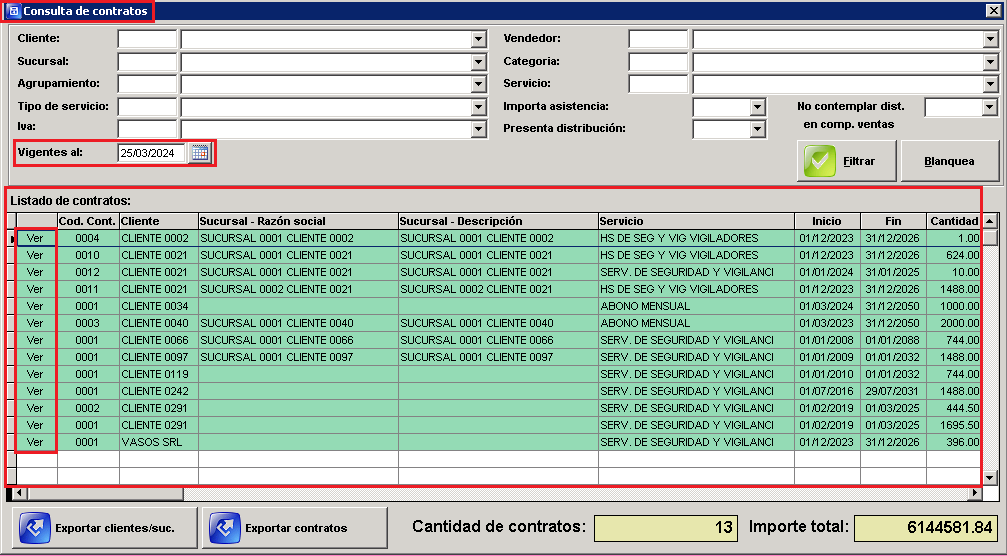Open the calendar picker next to Vigentes al
Image resolution: width=1007 pixels, height=556 pixels.
200,153
